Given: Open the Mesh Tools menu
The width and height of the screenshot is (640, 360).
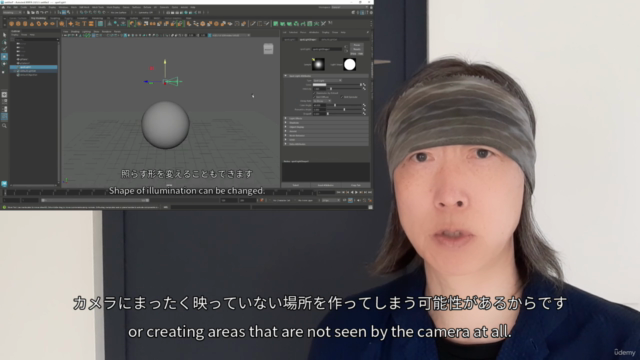Looking at the screenshot, I should coord(98,7).
